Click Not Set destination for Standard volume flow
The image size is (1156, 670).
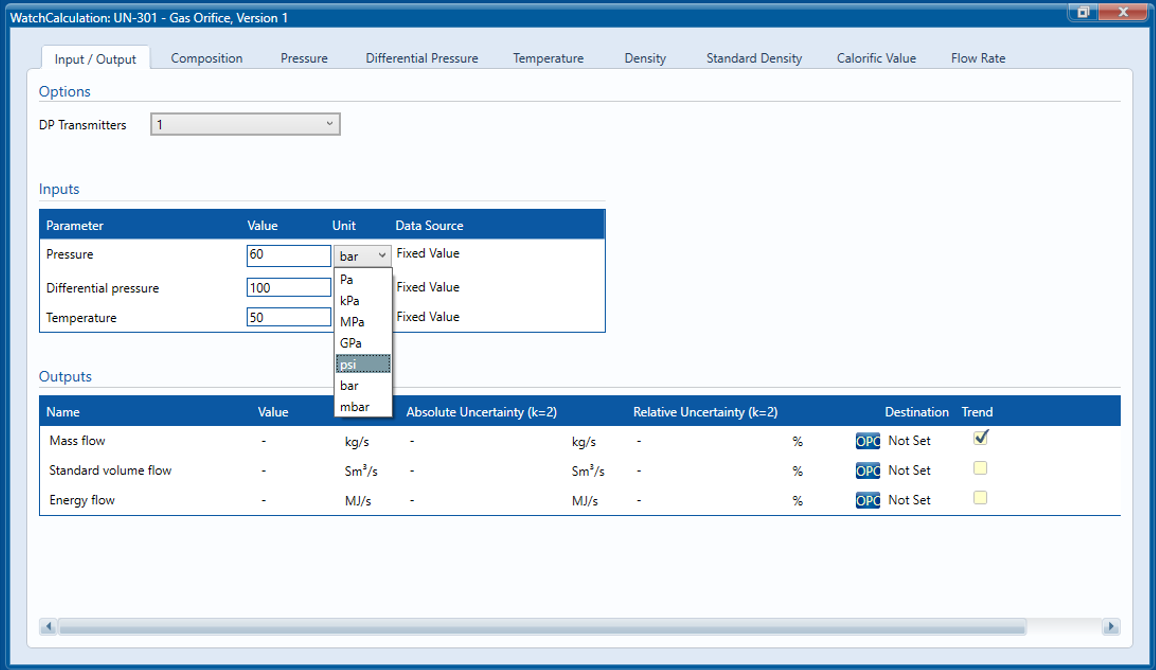pos(909,470)
